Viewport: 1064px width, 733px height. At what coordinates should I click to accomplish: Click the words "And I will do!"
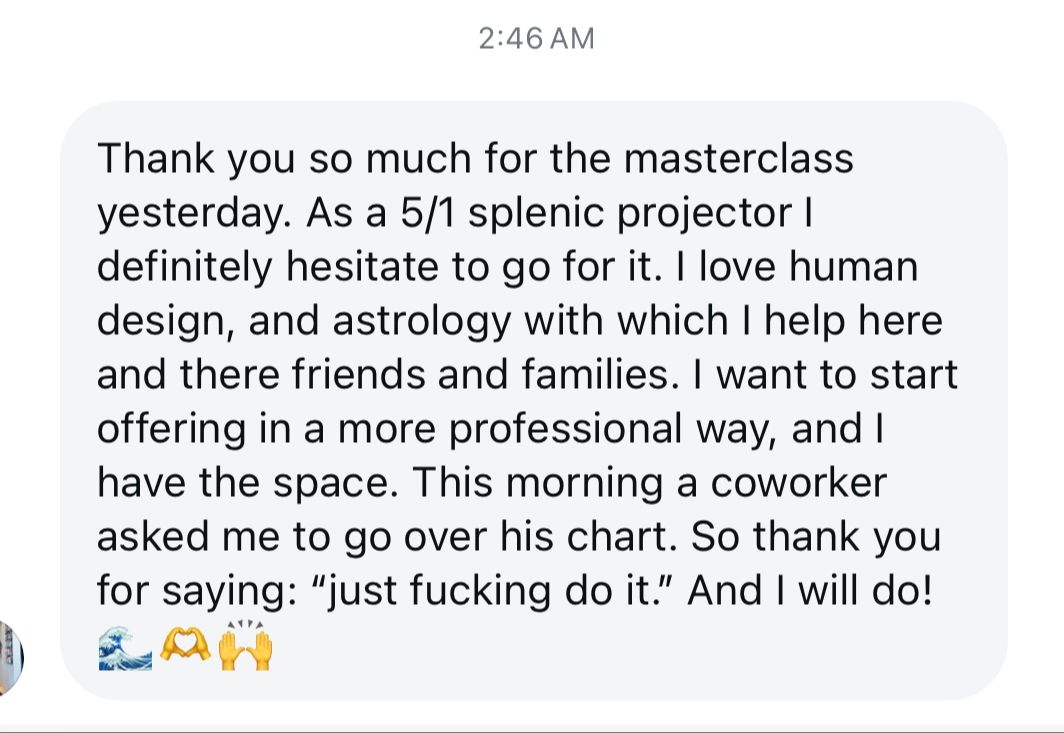coord(810,590)
